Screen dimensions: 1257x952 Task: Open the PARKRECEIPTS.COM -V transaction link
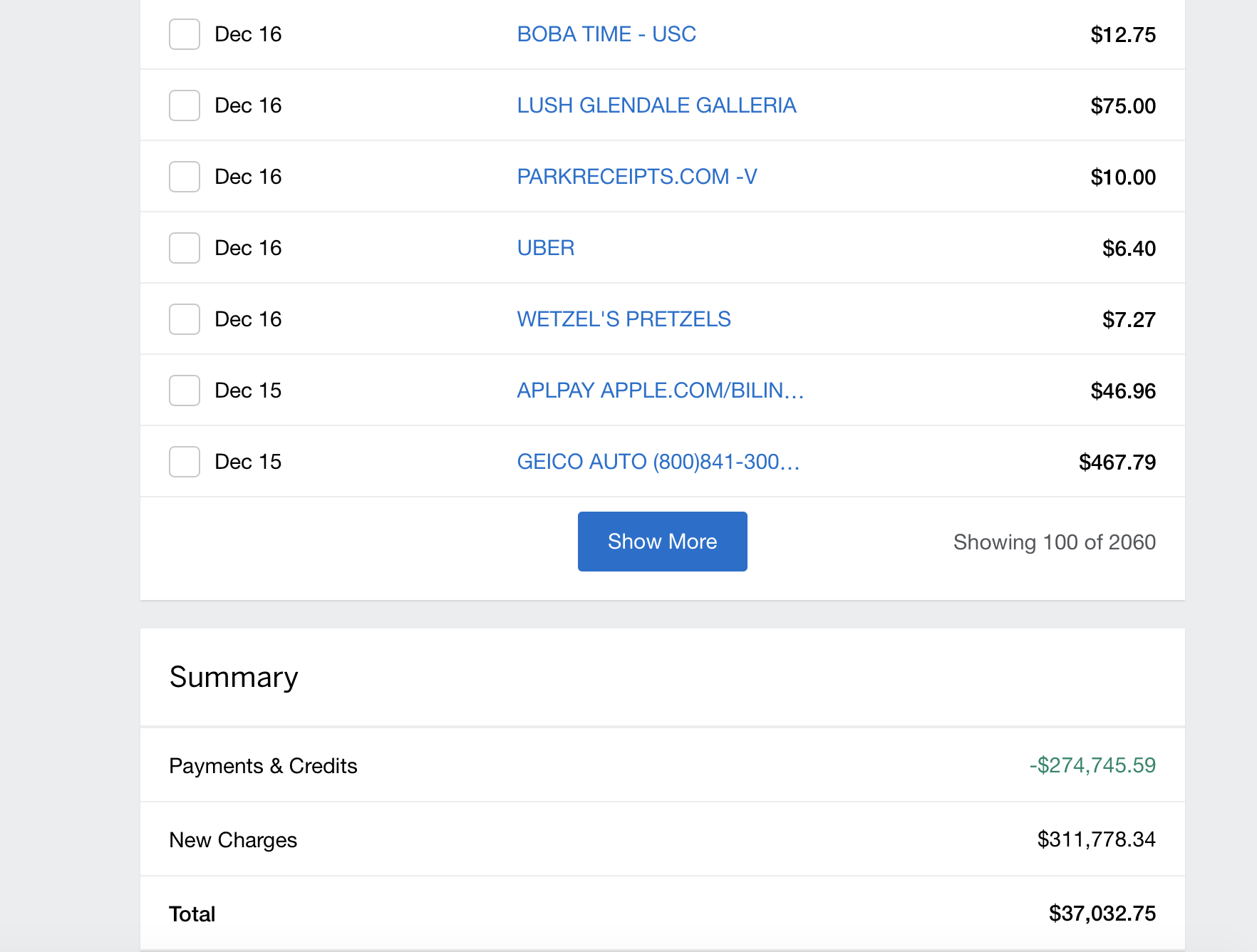638,176
